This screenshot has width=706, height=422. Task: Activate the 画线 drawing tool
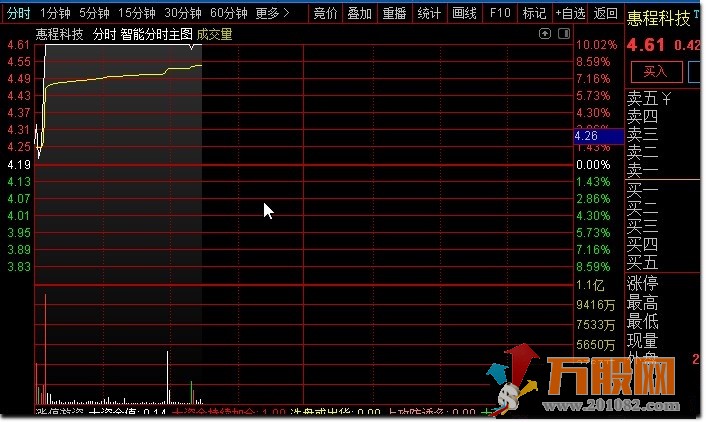pos(464,13)
